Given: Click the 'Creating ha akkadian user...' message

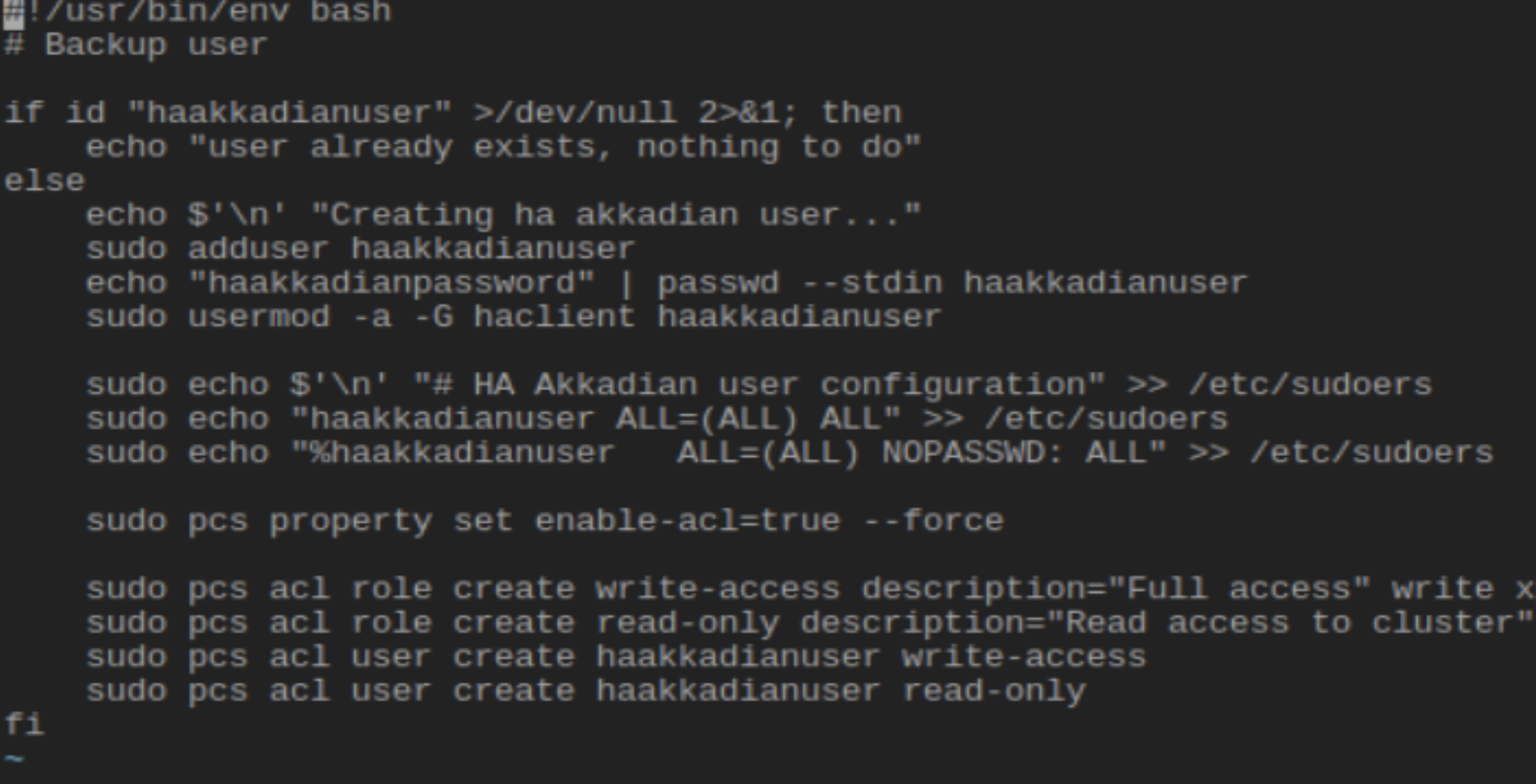Looking at the screenshot, I should tap(616, 215).
